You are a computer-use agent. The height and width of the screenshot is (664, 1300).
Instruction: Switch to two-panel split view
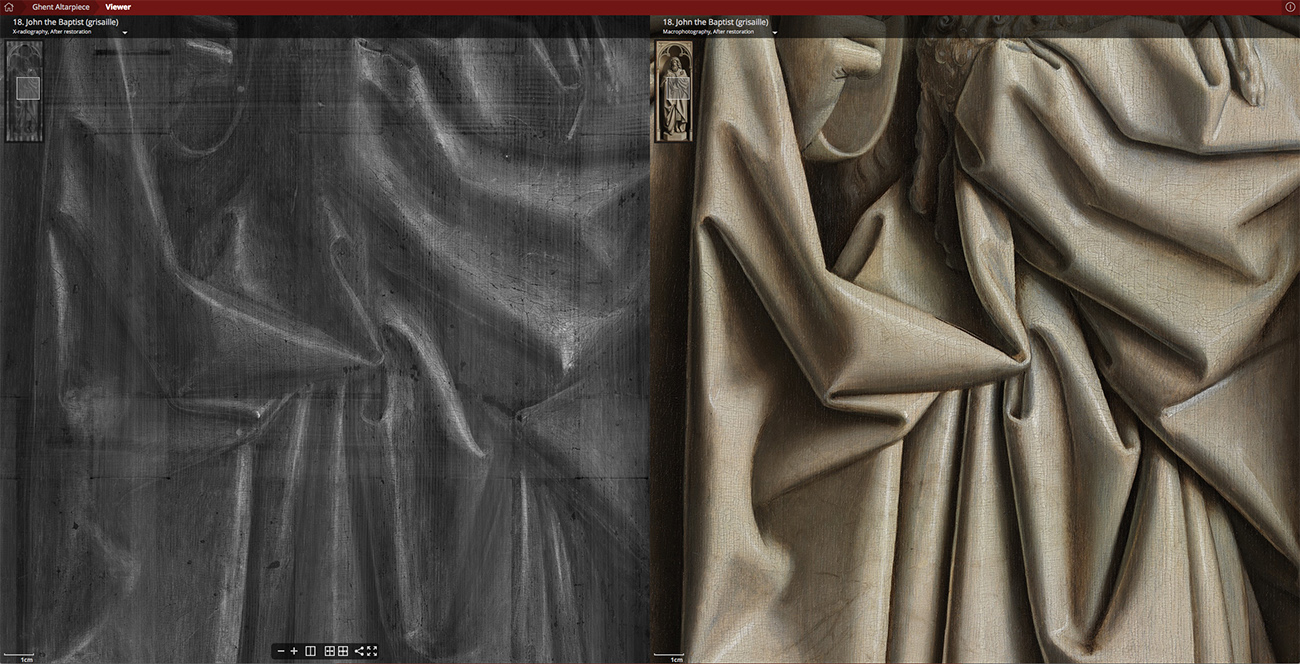(x=310, y=651)
